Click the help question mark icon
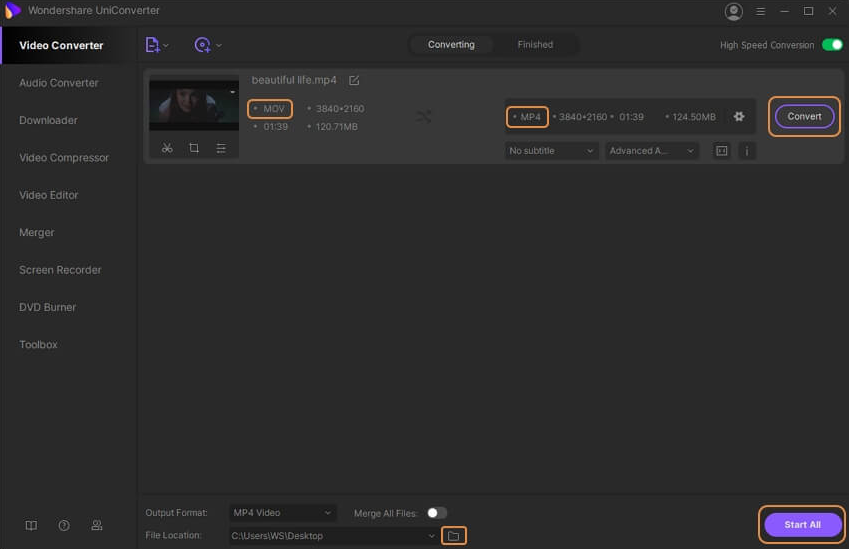This screenshot has height=549, width=849. pos(64,525)
